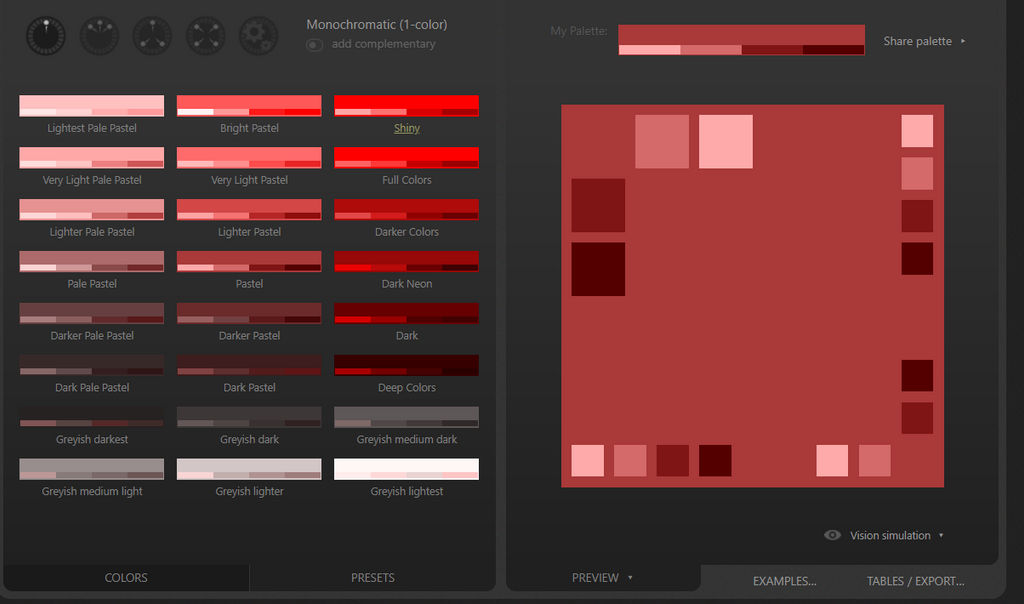This screenshot has width=1024, height=604.
Task: Open the EXAMPLES... tab
Action: (784, 581)
